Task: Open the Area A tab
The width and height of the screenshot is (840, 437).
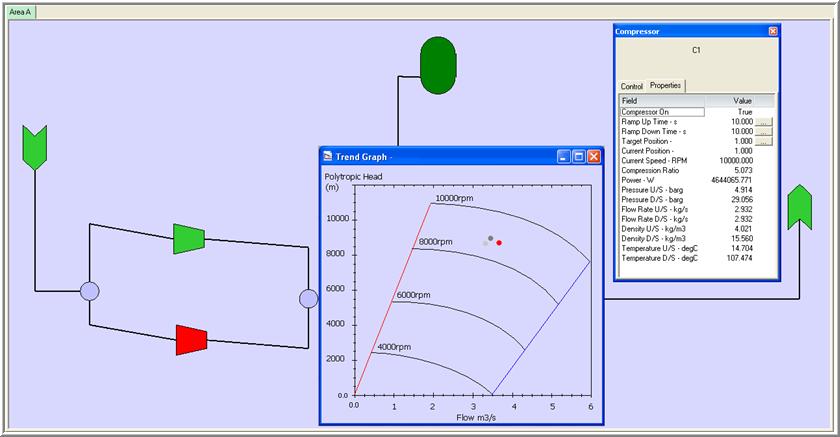Action: click(x=20, y=12)
